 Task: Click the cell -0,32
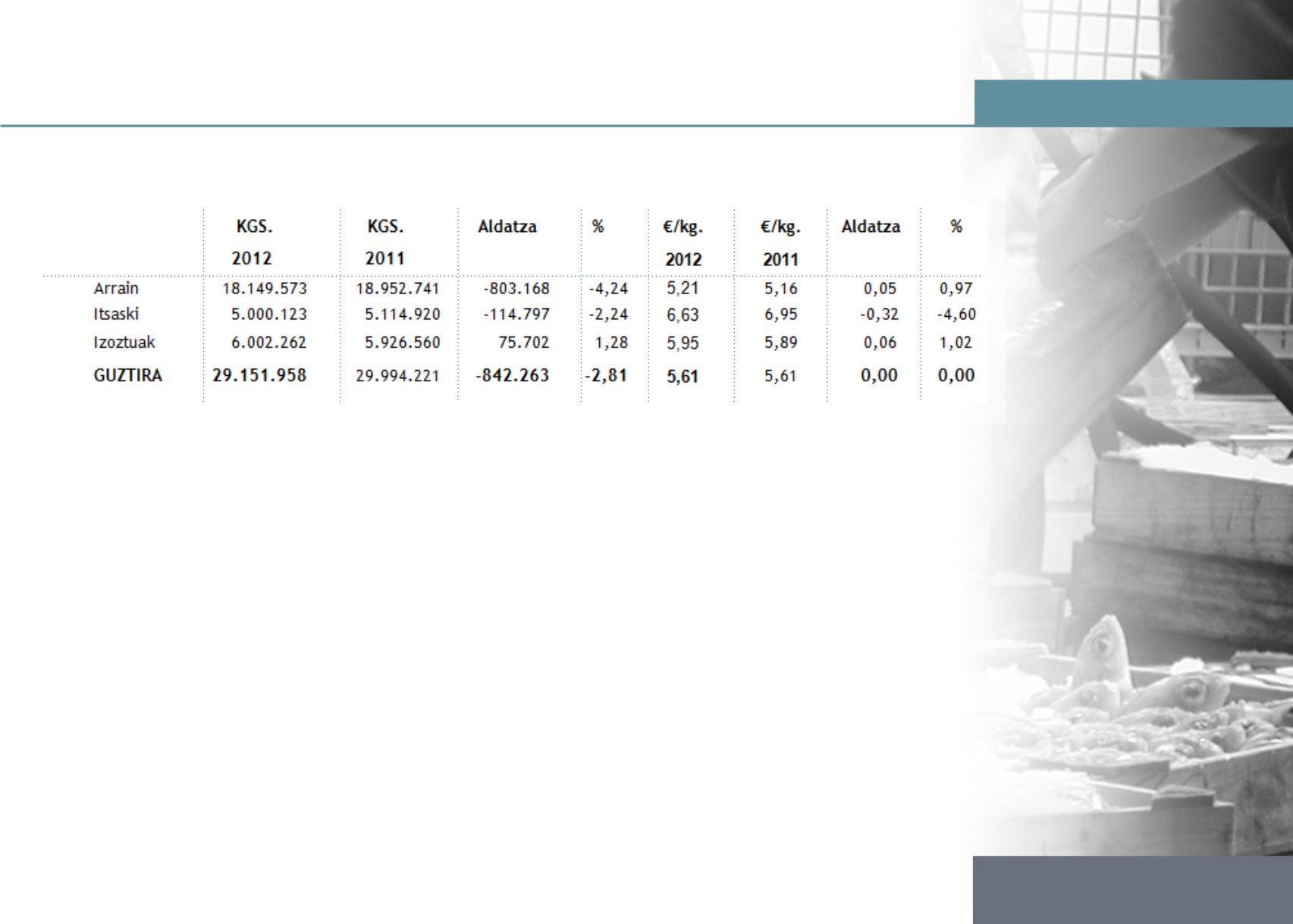[879, 314]
